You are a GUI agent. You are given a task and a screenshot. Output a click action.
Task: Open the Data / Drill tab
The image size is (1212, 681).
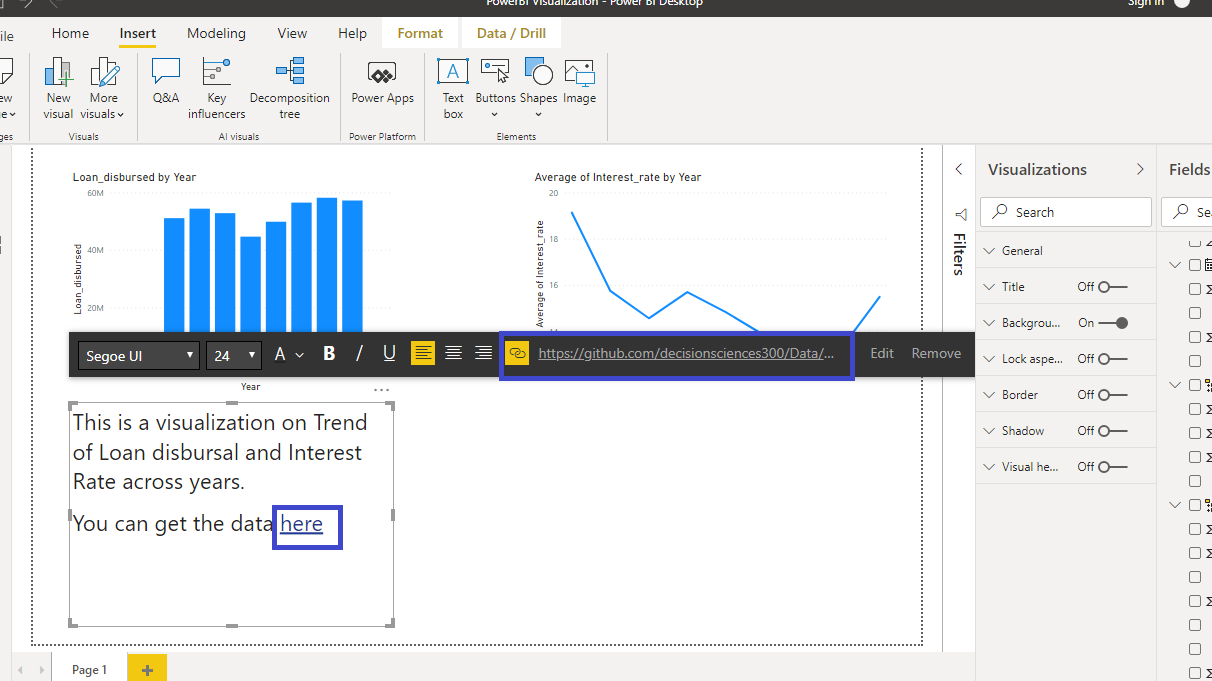coord(511,33)
